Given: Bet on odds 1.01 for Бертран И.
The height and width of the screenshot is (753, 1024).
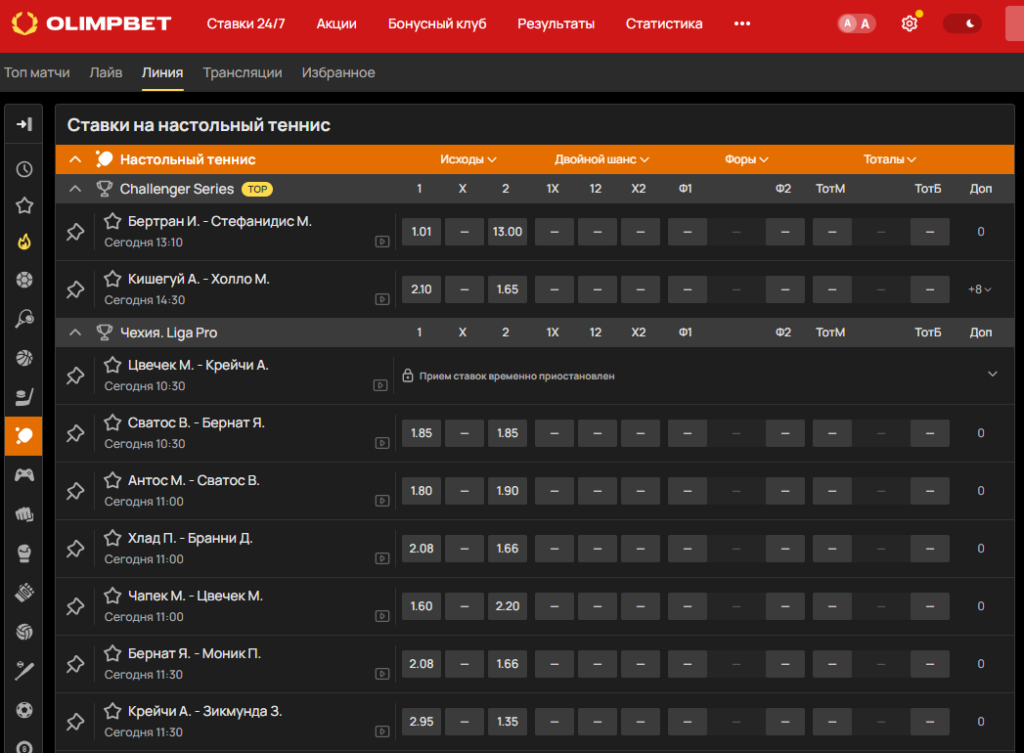Looking at the screenshot, I should (421, 232).
